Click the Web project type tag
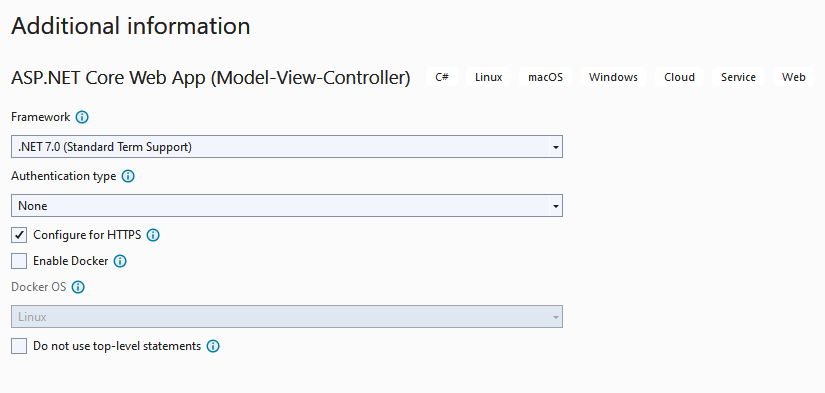Viewport: 825px width, 393px height. (x=793, y=77)
